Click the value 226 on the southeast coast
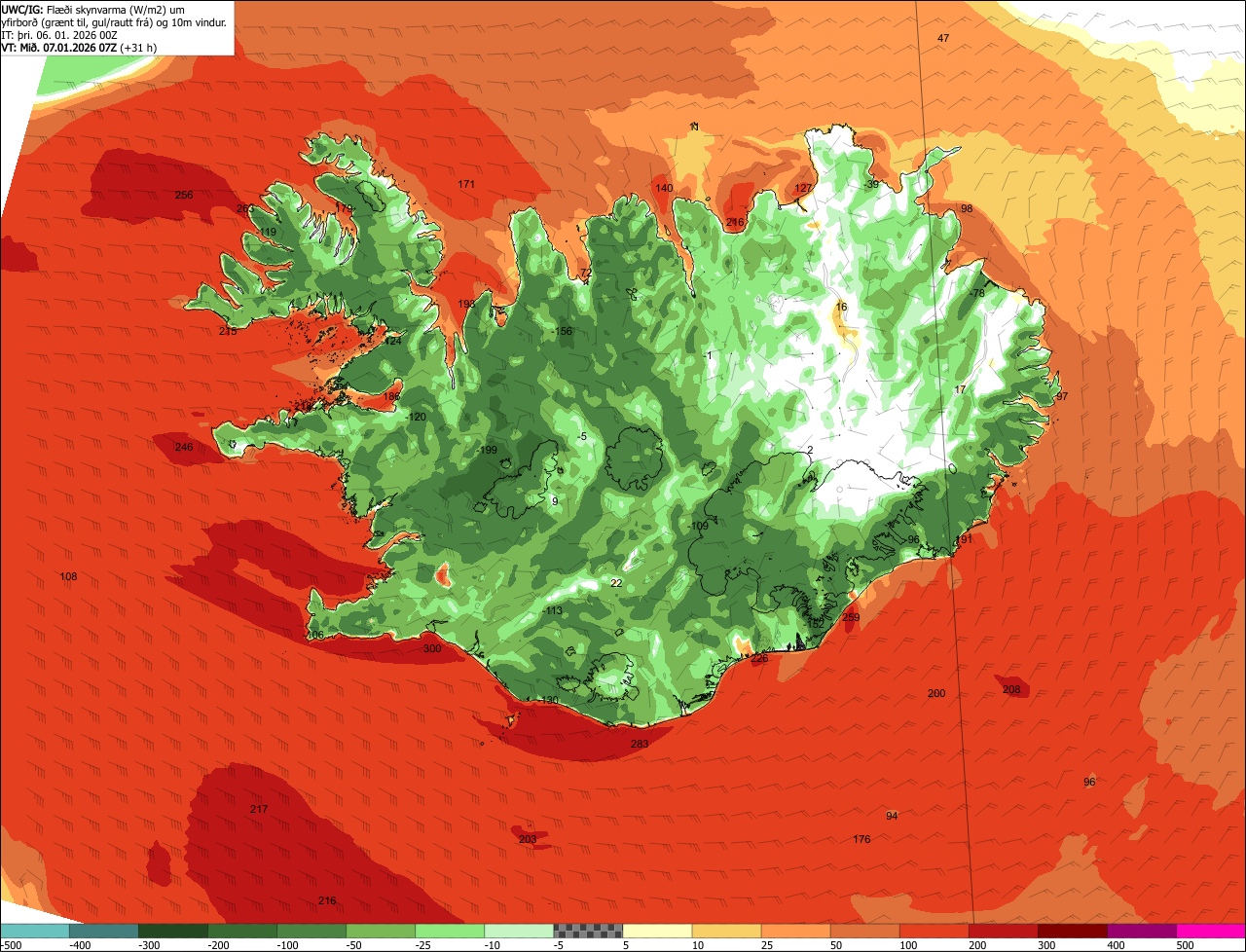Screen dimensions: 1246x952 coord(759,659)
